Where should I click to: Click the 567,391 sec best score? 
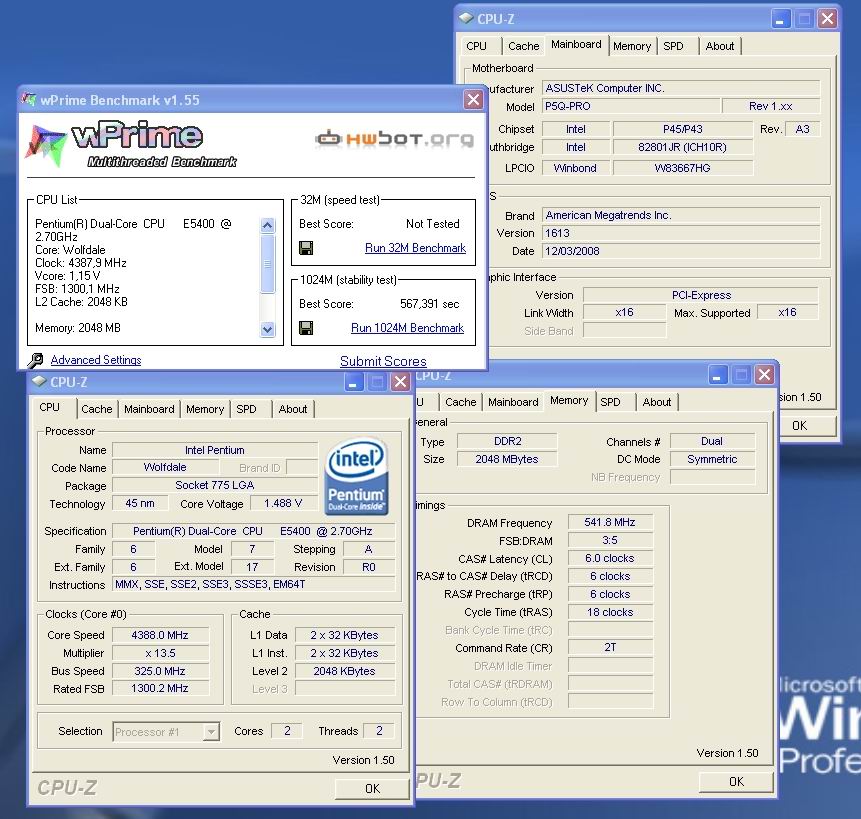point(429,304)
